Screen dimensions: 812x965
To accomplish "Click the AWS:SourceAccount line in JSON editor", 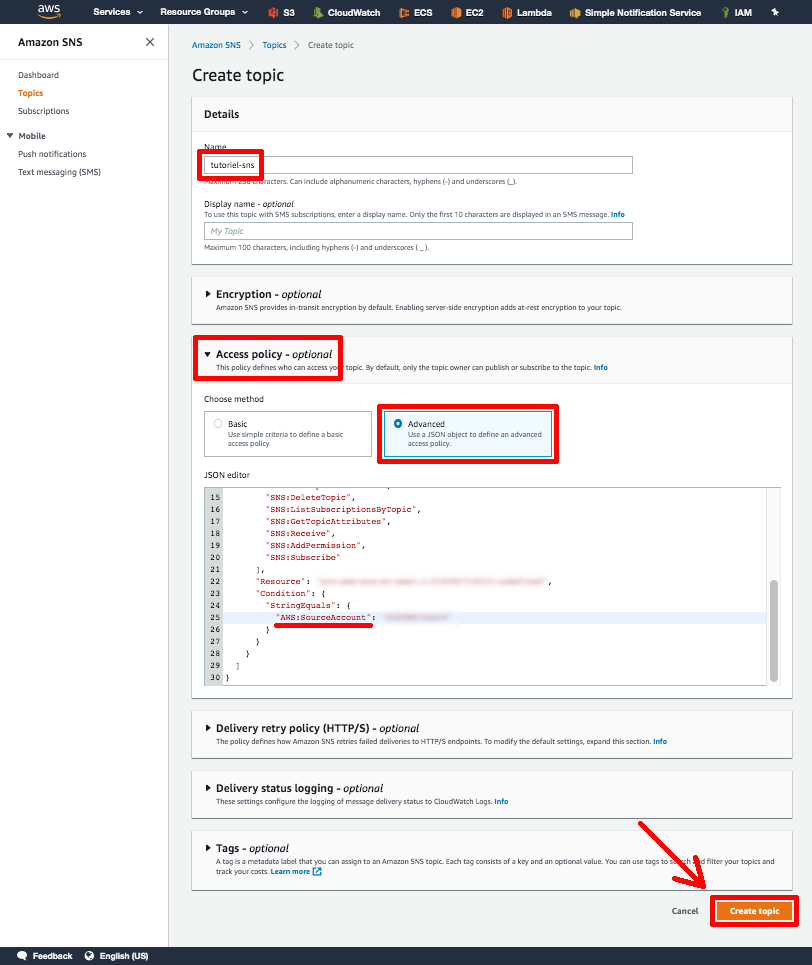I will (x=324, y=617).
